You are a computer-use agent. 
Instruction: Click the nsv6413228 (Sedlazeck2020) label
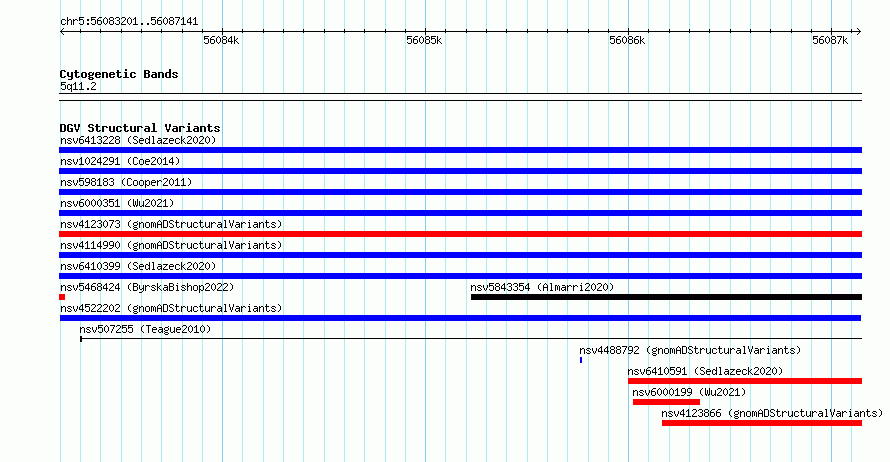click(x=138, y=140)
